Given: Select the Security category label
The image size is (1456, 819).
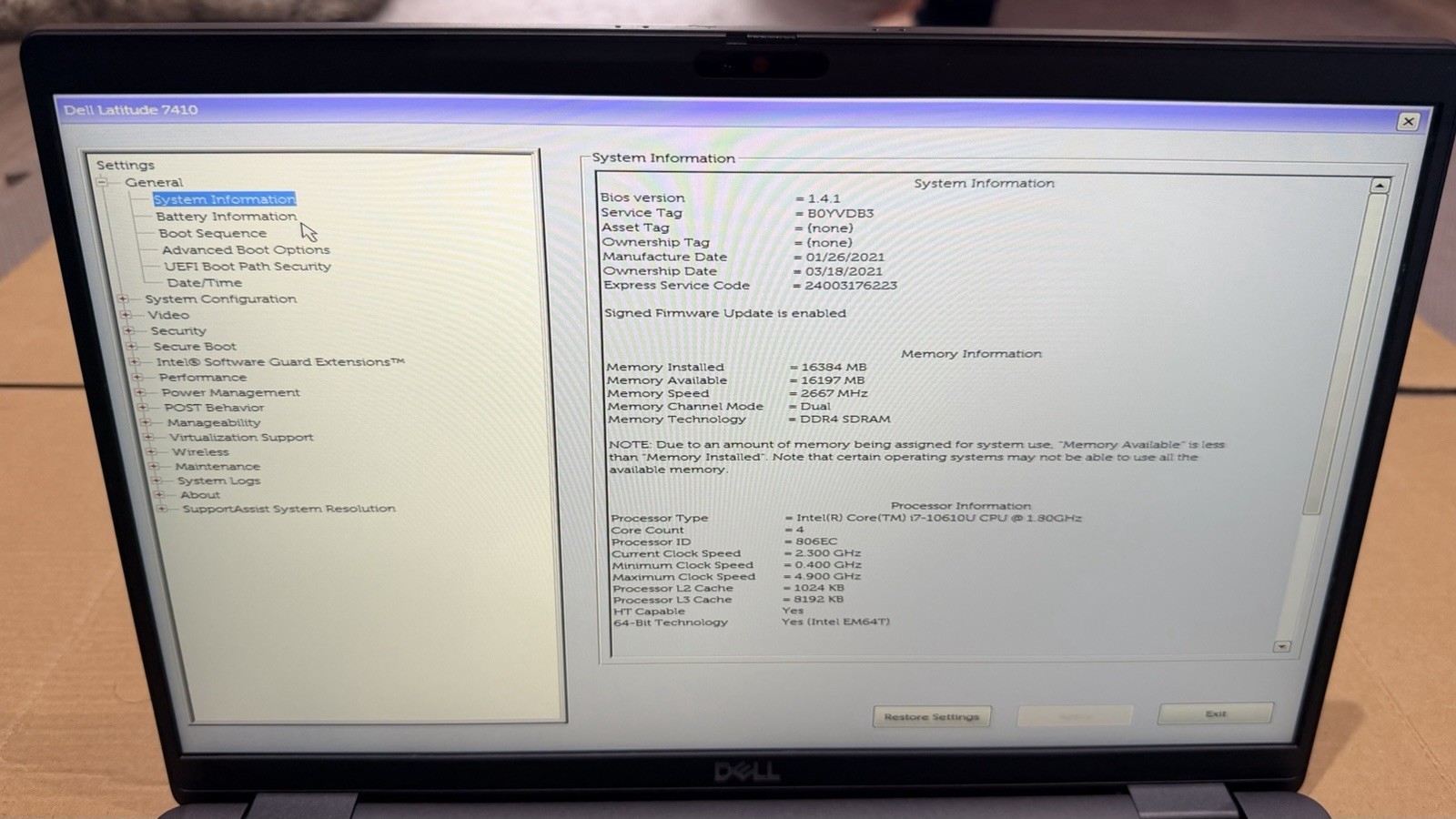Looking at the screenshot, I should pyautogui.click(x=178, y=330).
